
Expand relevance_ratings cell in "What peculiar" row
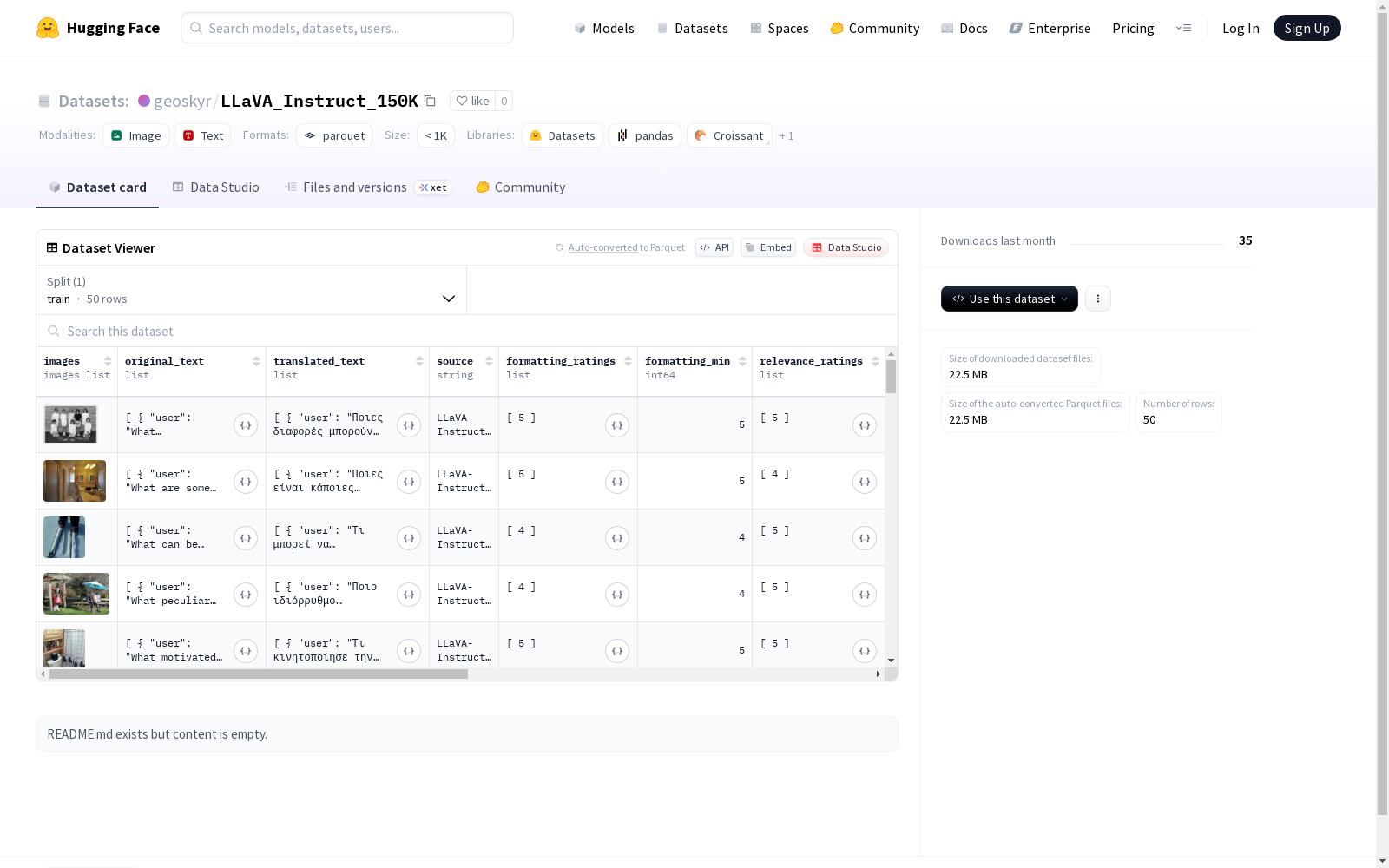pyautogui.click(x=865, y=595)
